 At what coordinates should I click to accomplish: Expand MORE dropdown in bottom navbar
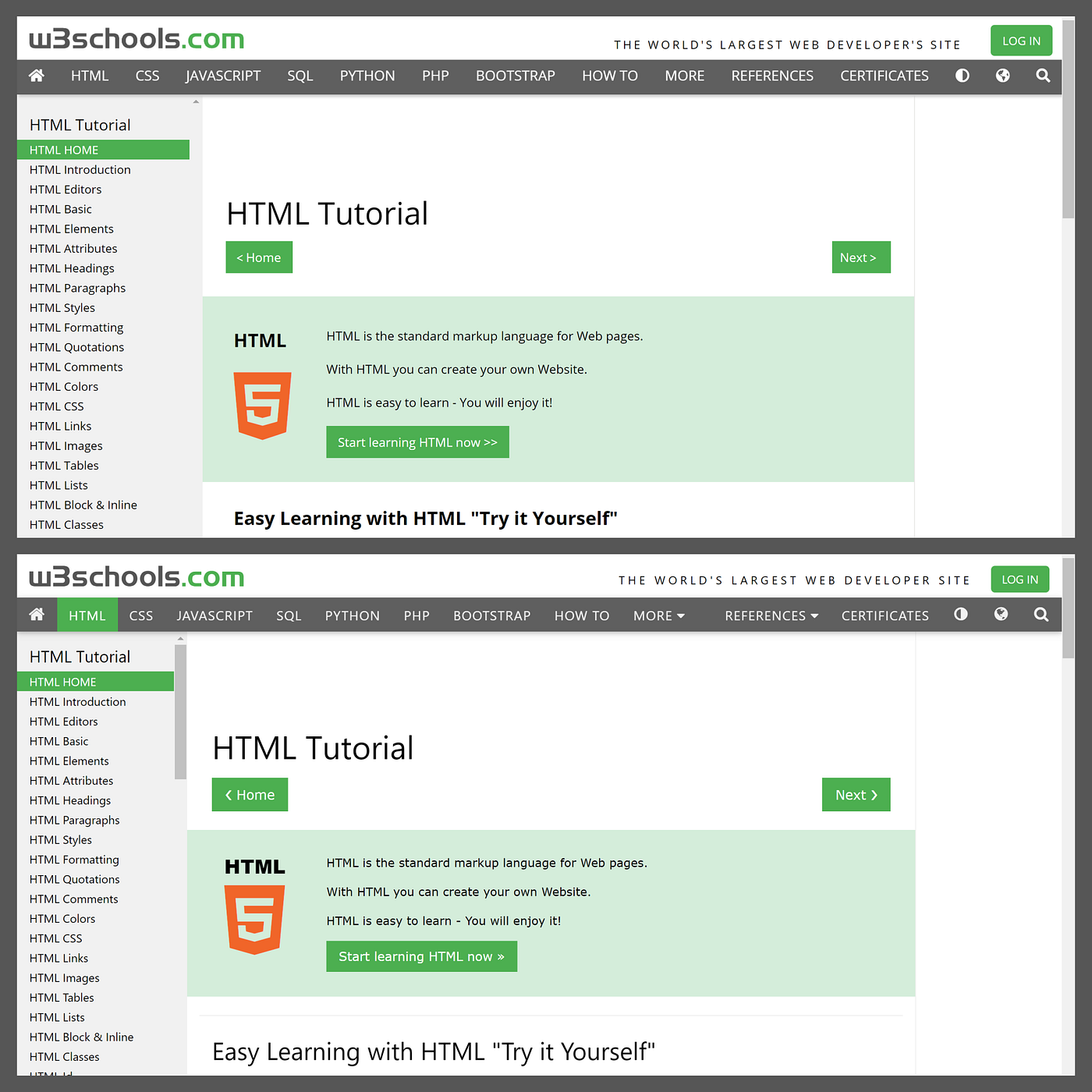[659, 615]
